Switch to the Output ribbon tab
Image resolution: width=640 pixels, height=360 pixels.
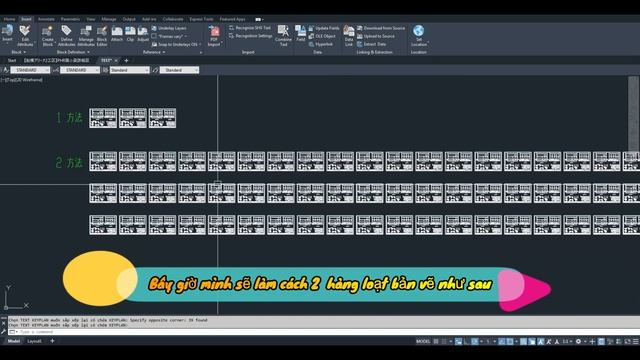(129, 19)
